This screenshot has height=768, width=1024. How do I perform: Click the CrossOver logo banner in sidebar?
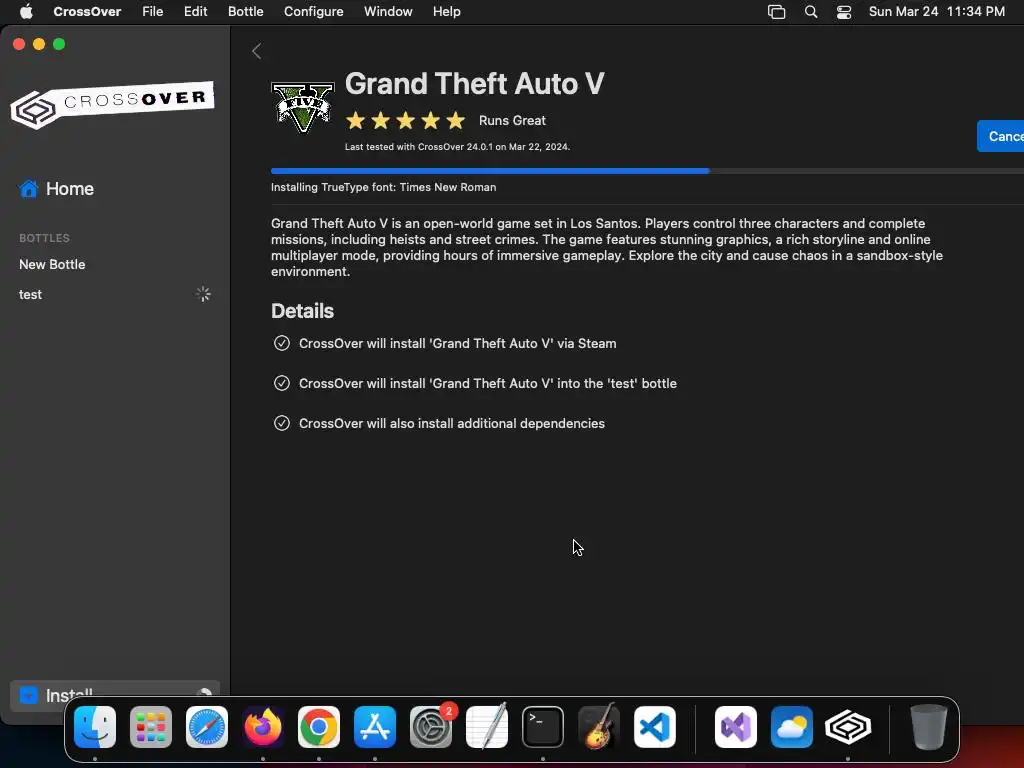click(112, 104)
